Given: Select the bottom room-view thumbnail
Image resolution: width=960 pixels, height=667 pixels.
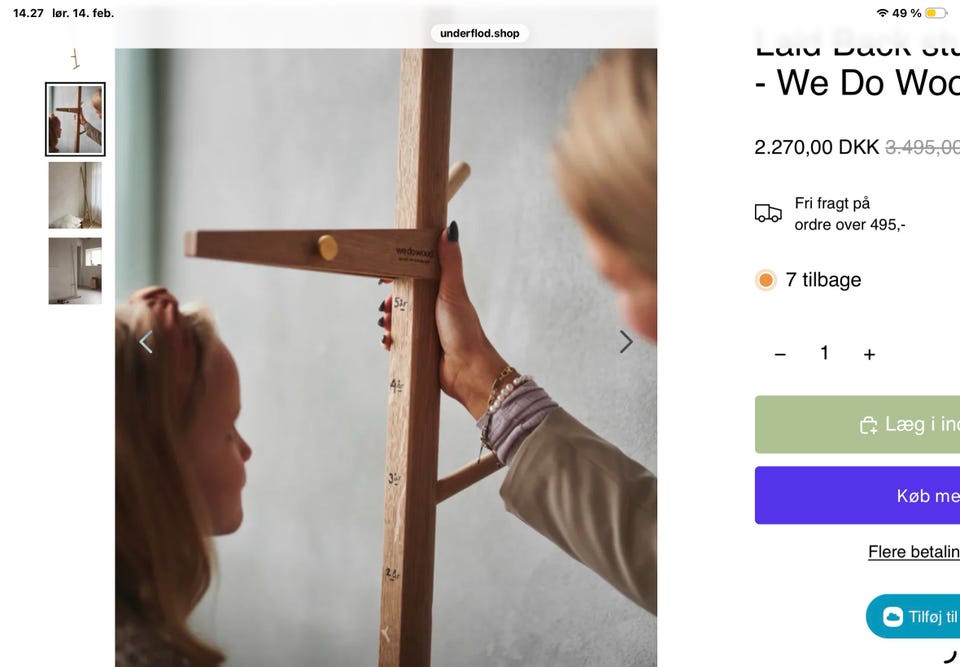Looking at the screenshot, I should pos(75,270).
